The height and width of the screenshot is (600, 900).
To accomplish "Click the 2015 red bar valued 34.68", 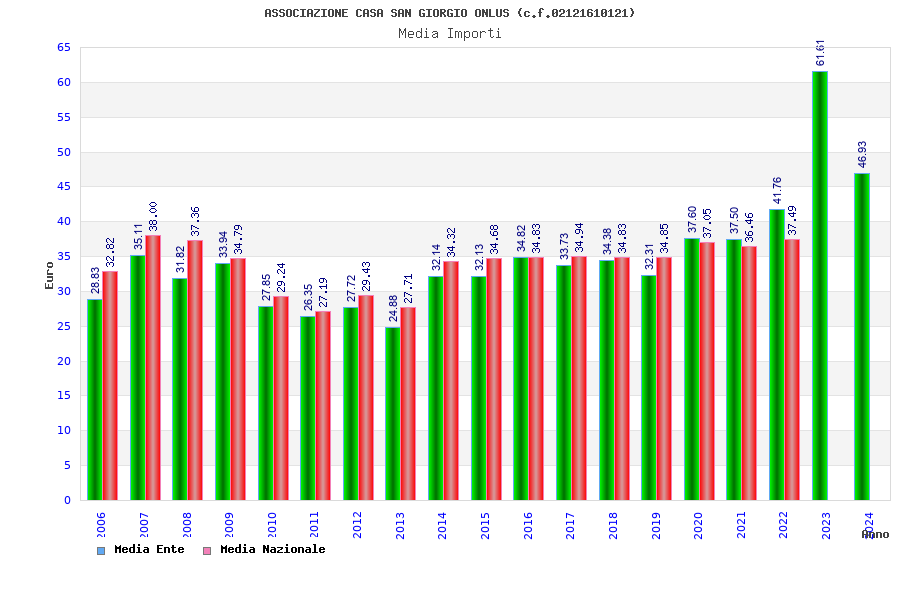I will pyautogui.click(x=494, y=380).
